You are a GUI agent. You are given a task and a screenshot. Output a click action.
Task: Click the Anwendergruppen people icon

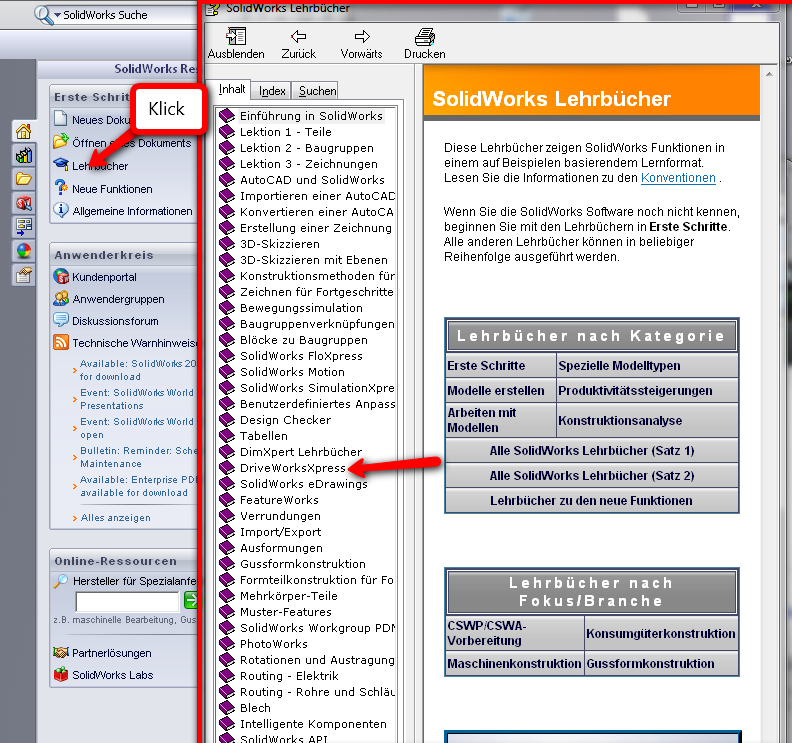tap(61, 299)
